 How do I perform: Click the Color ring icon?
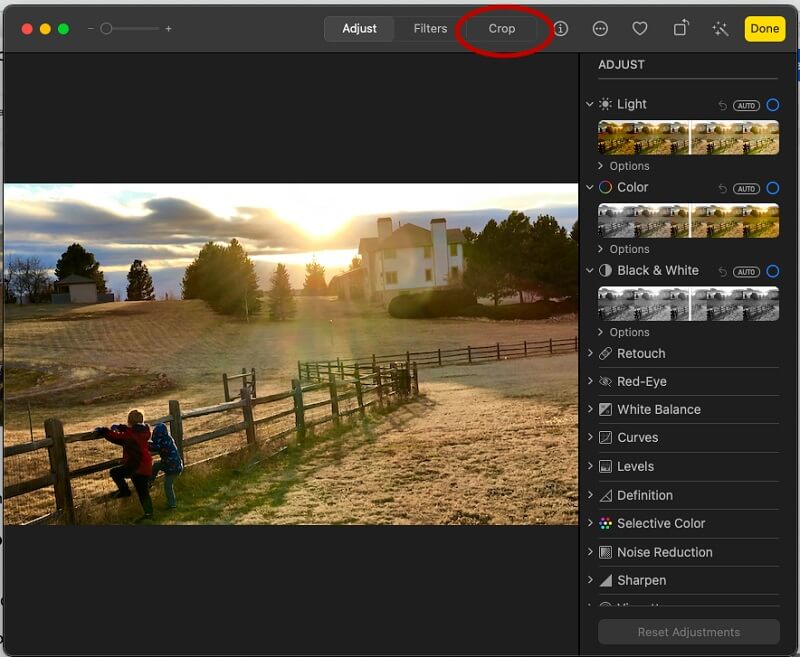click(x=605, y=187)
